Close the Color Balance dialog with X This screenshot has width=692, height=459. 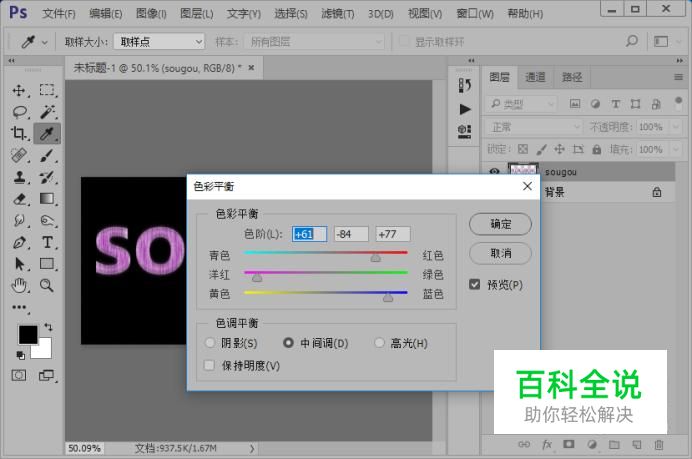pos(527,186)
